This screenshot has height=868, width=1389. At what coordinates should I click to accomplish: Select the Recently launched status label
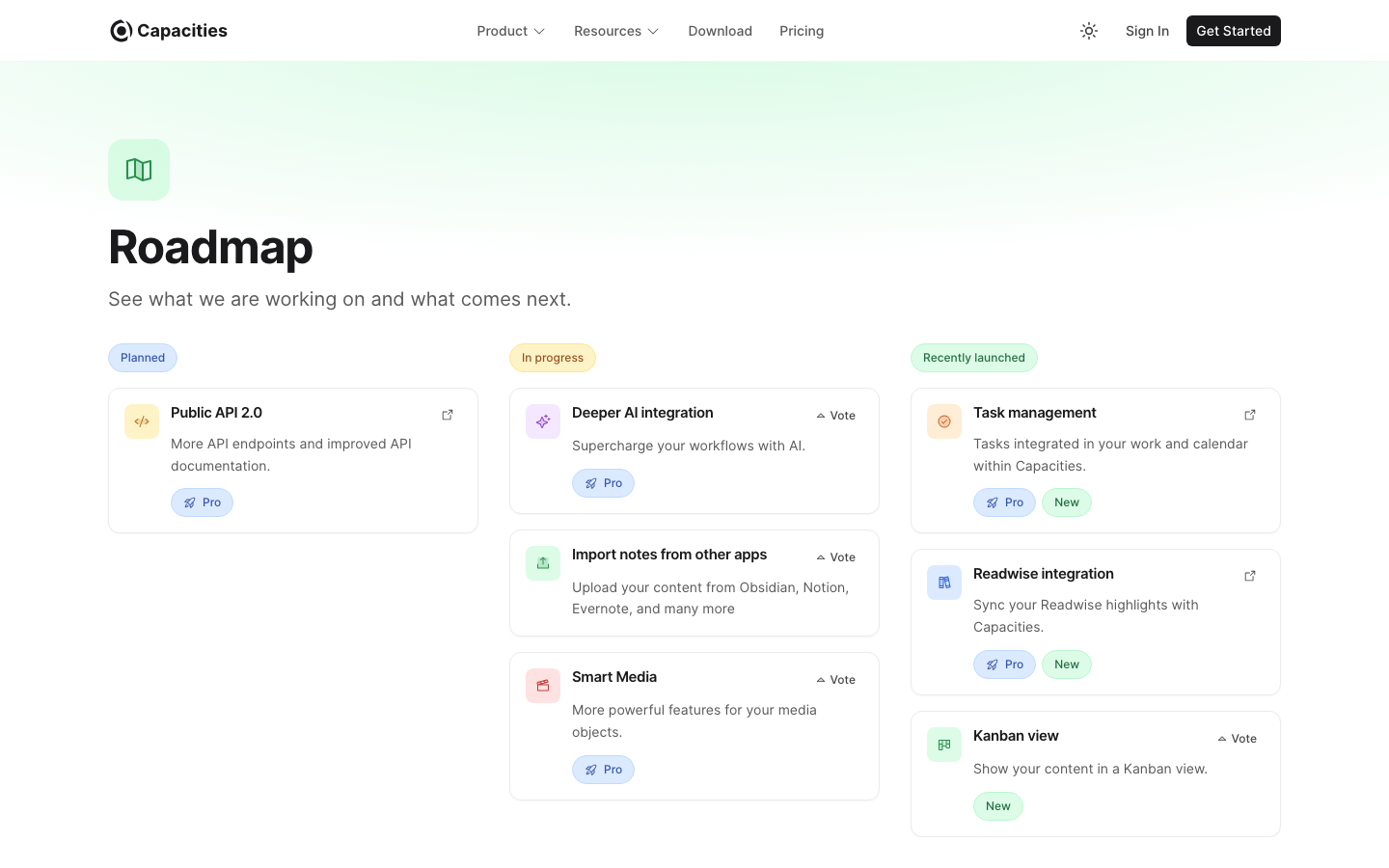pos(974,358)
